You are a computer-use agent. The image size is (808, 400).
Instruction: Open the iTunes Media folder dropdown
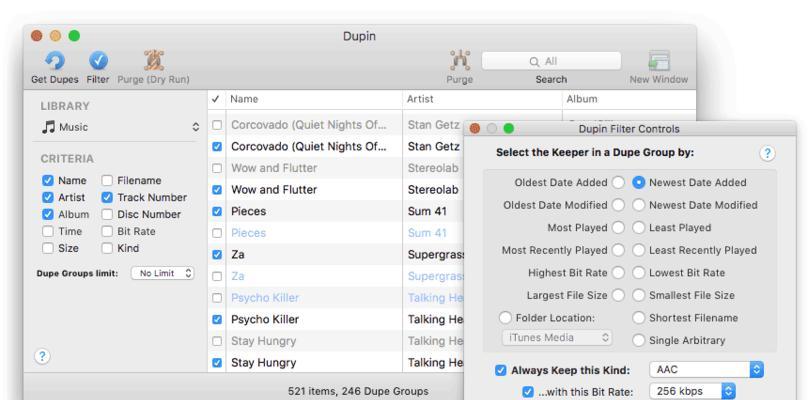[x=557, y=338]
